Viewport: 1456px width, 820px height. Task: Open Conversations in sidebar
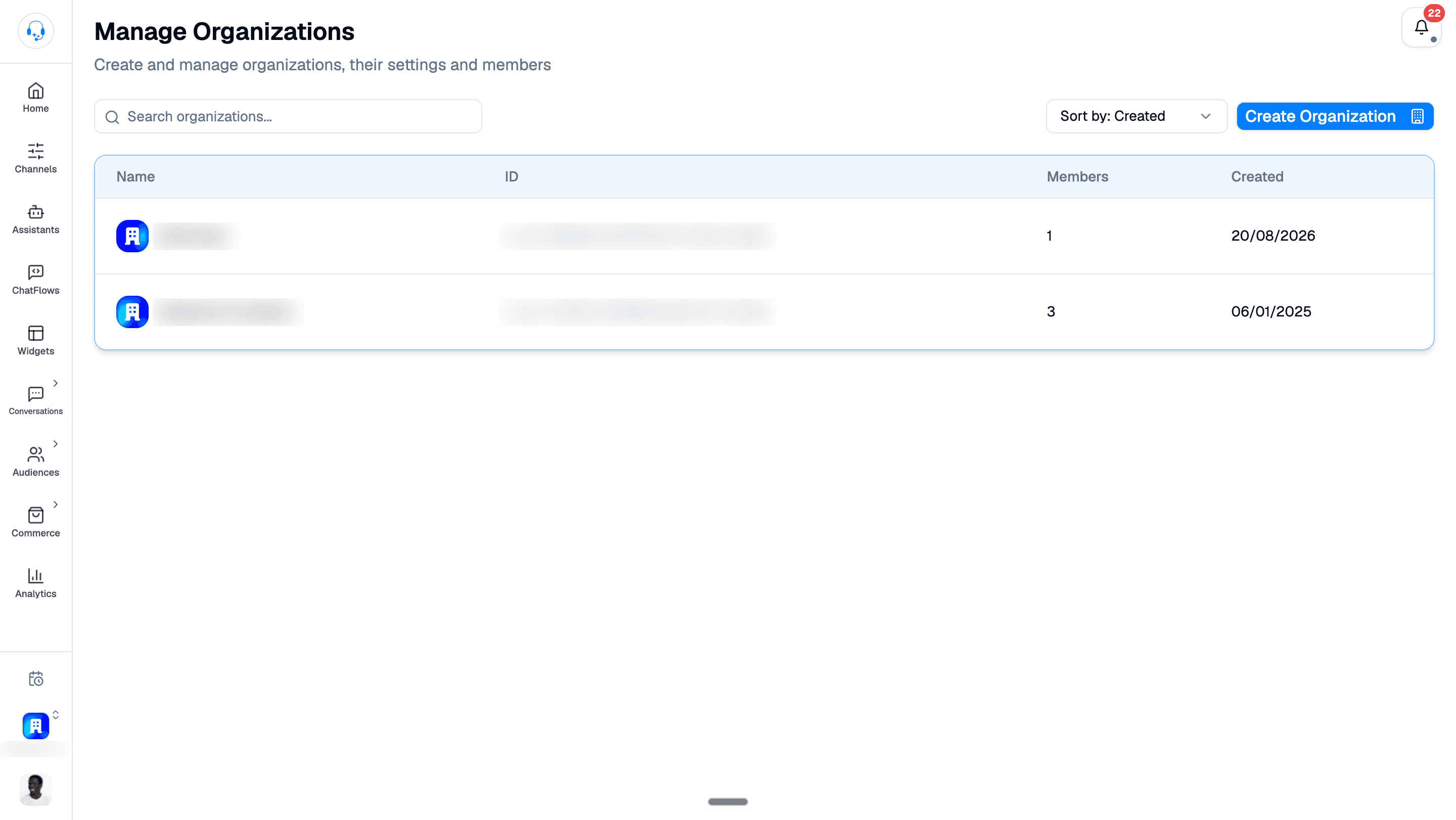click(x=35, y=401)
